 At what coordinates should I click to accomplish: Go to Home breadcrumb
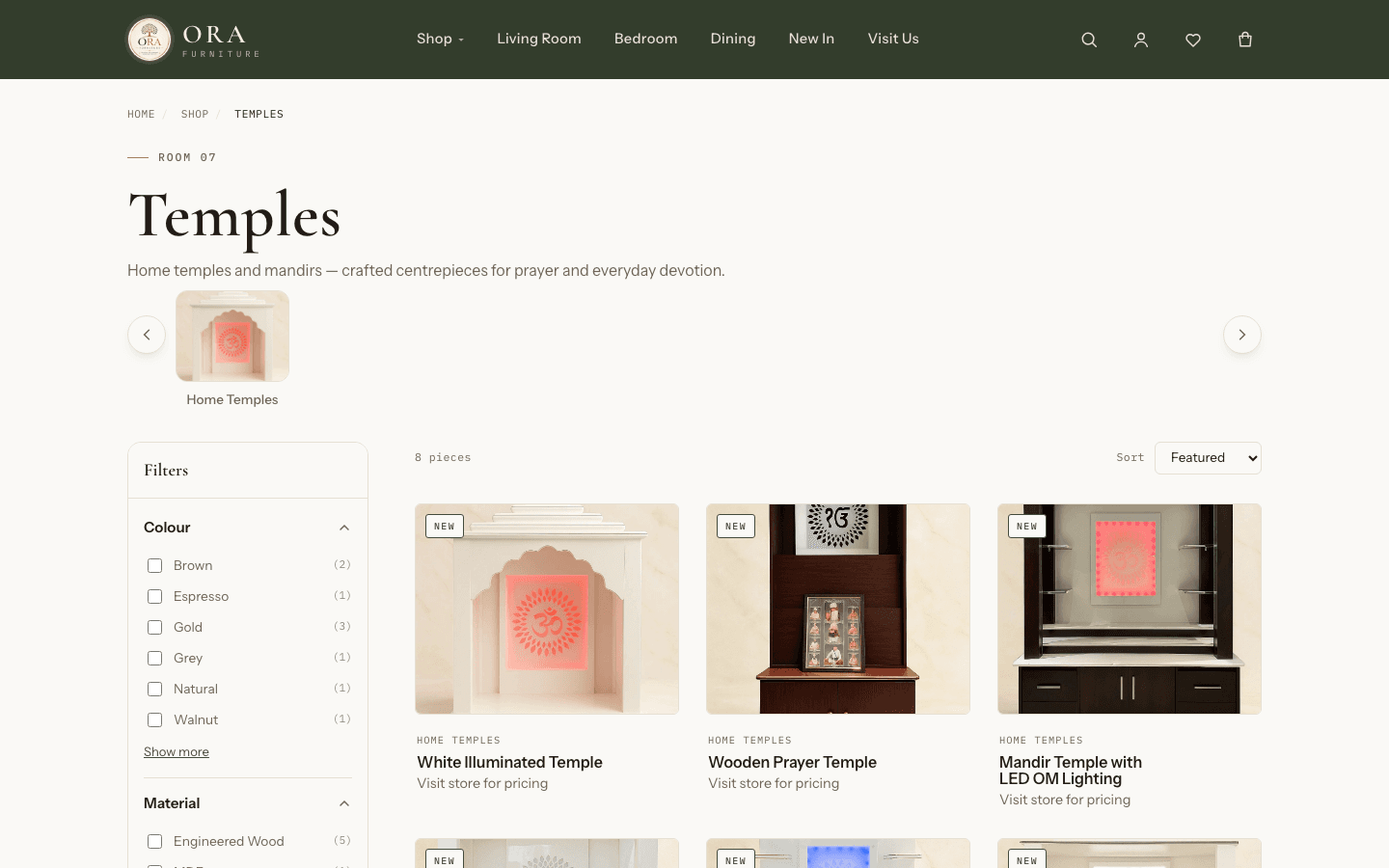(x=141, y=114)
